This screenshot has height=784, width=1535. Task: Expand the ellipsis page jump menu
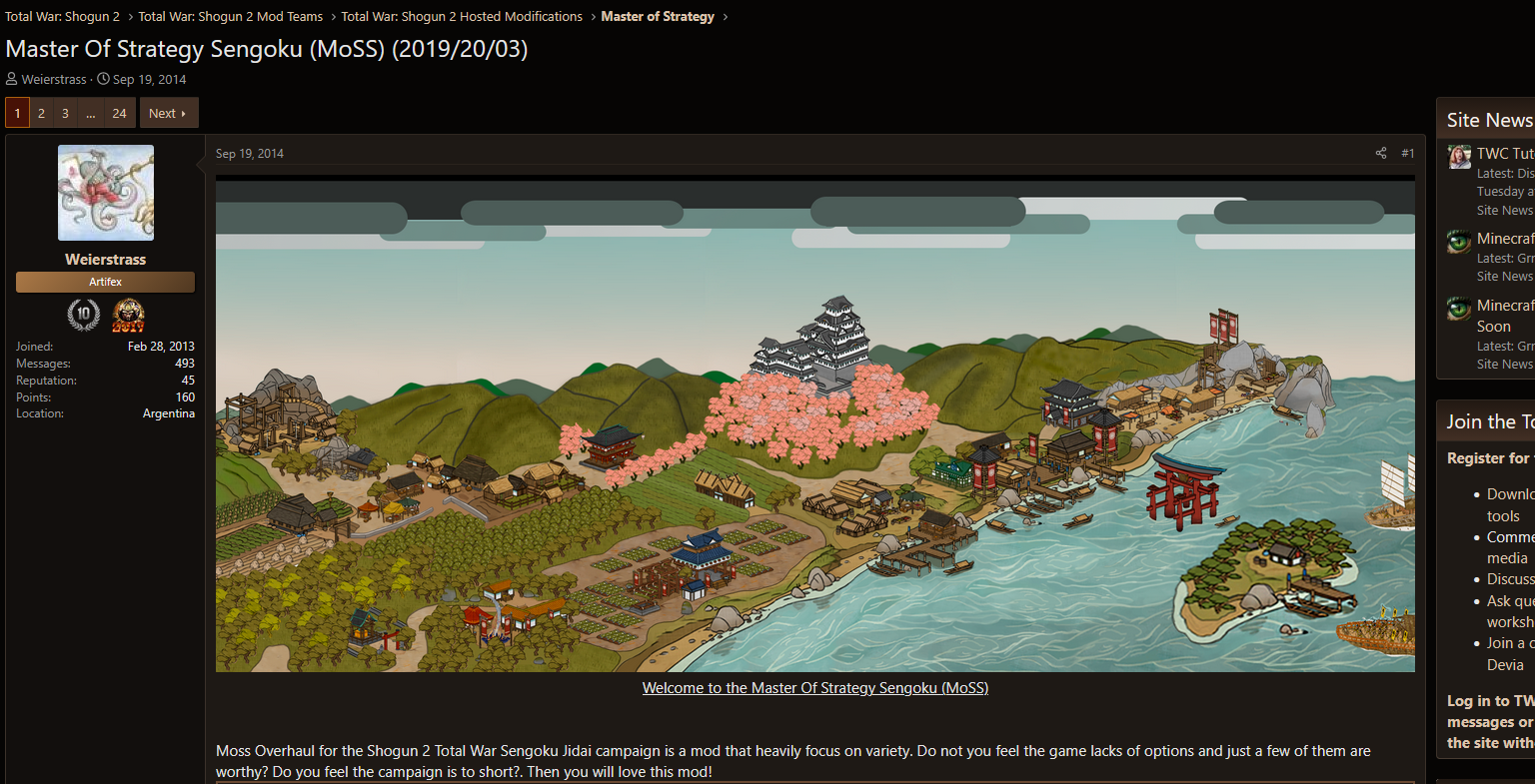click(90, 113)
